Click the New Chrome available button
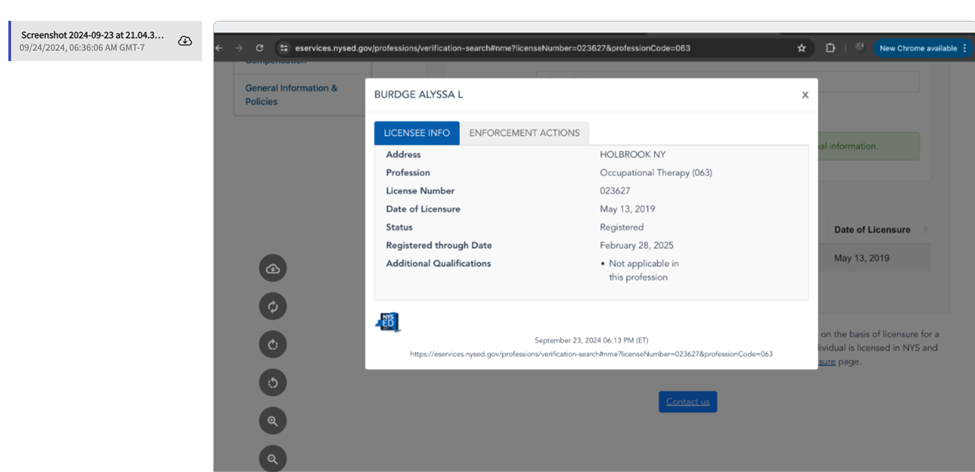 [917, 48]
